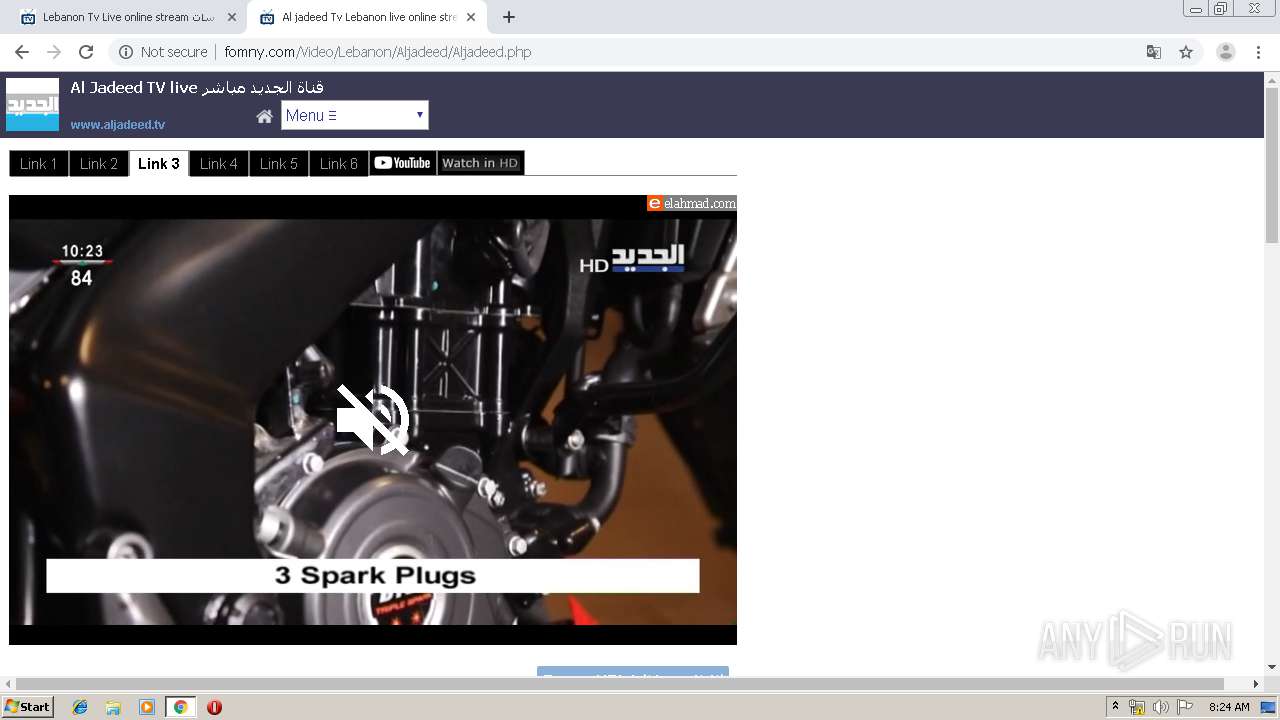Screen dimensions: 1280x720
Task: Click the taskbar clock 8:24 AM
Action: pyautogui.click(x=1229, y=707)
